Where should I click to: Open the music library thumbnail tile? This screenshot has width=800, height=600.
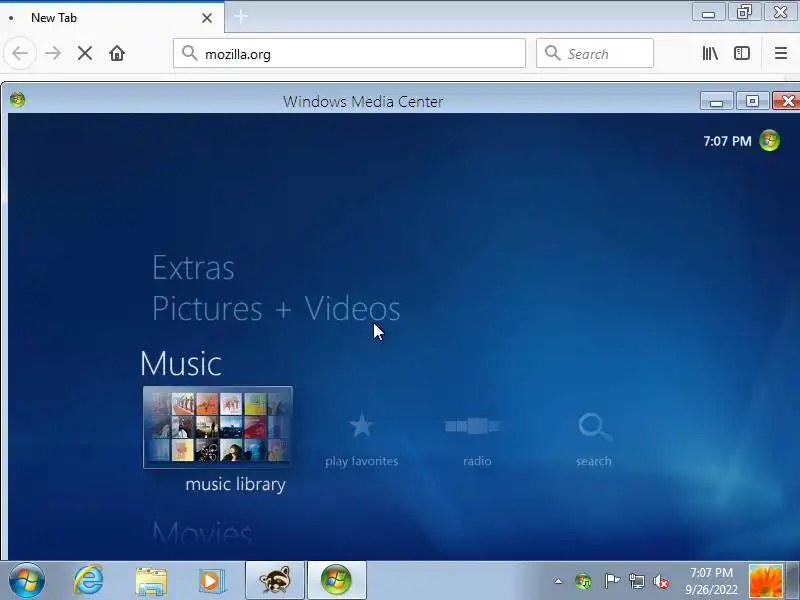tap(218, 427)
